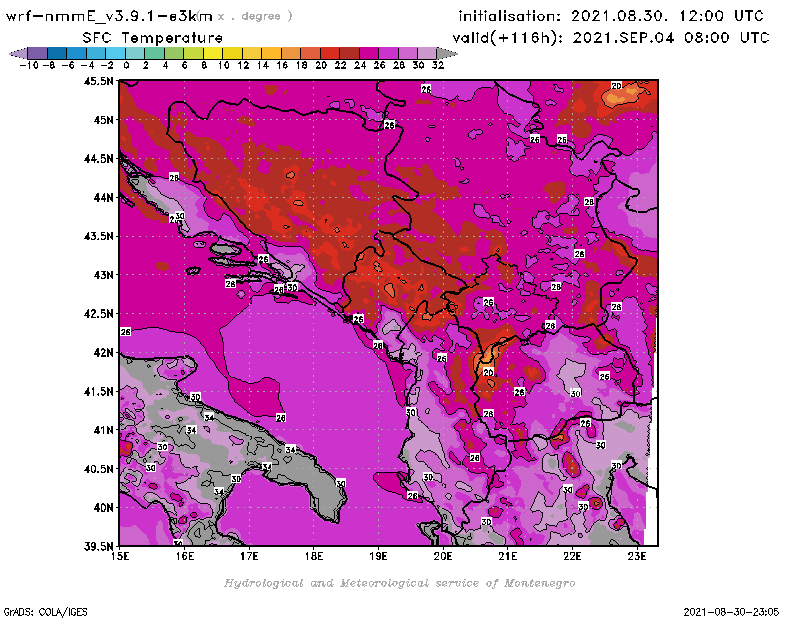Select the '0' colorbar scale label

click(126, 65)
